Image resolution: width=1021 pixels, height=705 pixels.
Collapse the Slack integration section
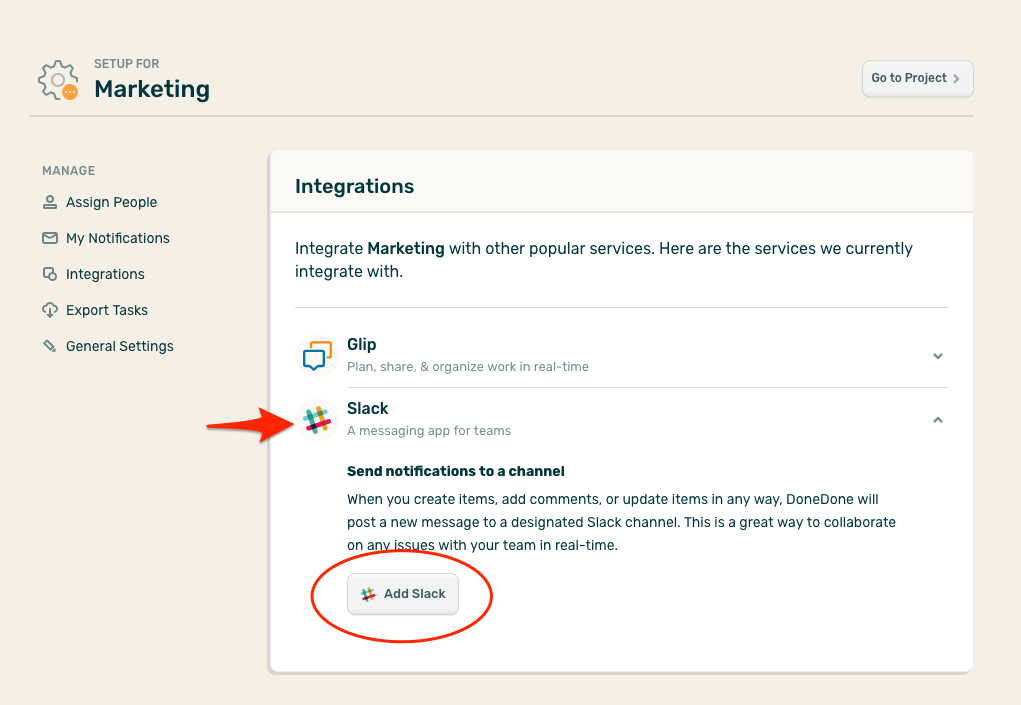click(938, 420)
